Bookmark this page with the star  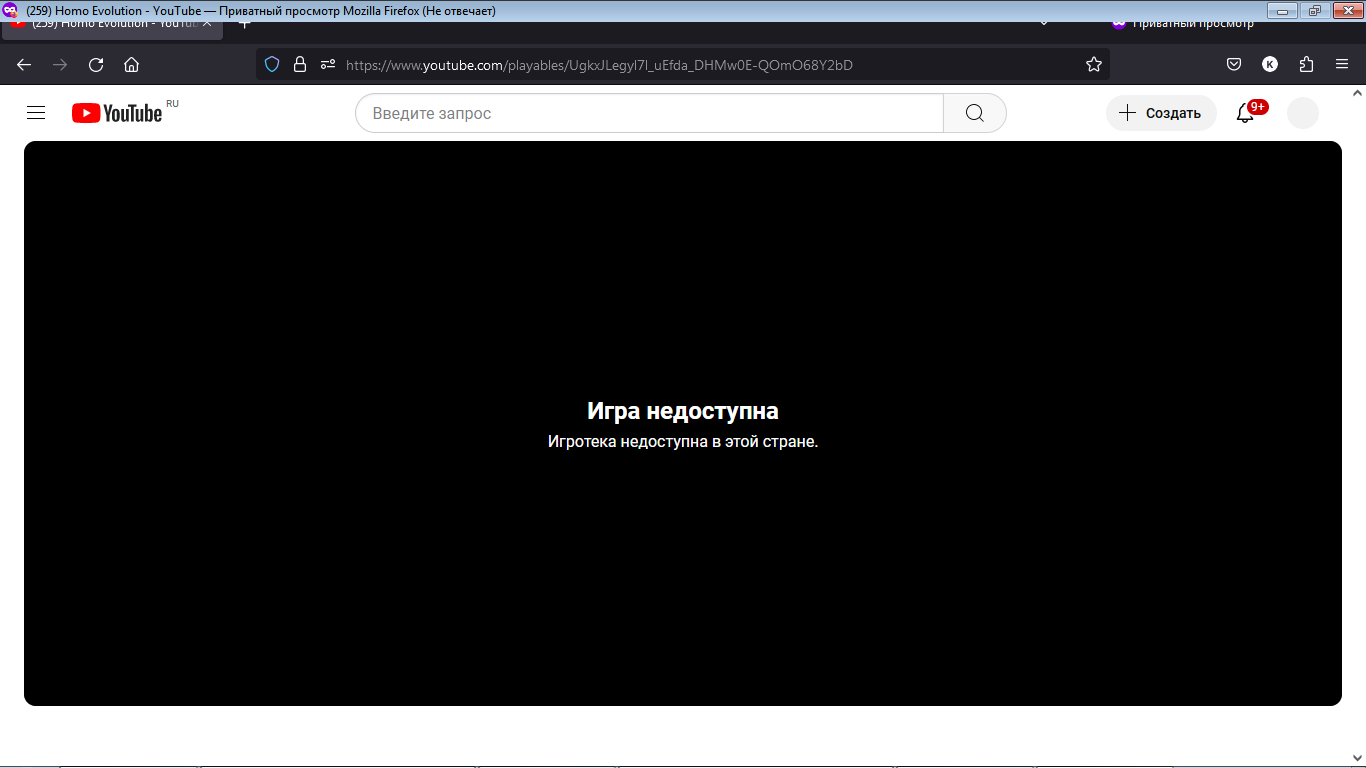1094,65
